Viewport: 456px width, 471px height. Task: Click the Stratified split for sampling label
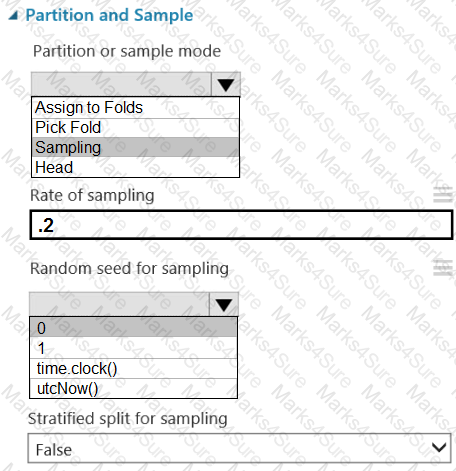[128, 419]
